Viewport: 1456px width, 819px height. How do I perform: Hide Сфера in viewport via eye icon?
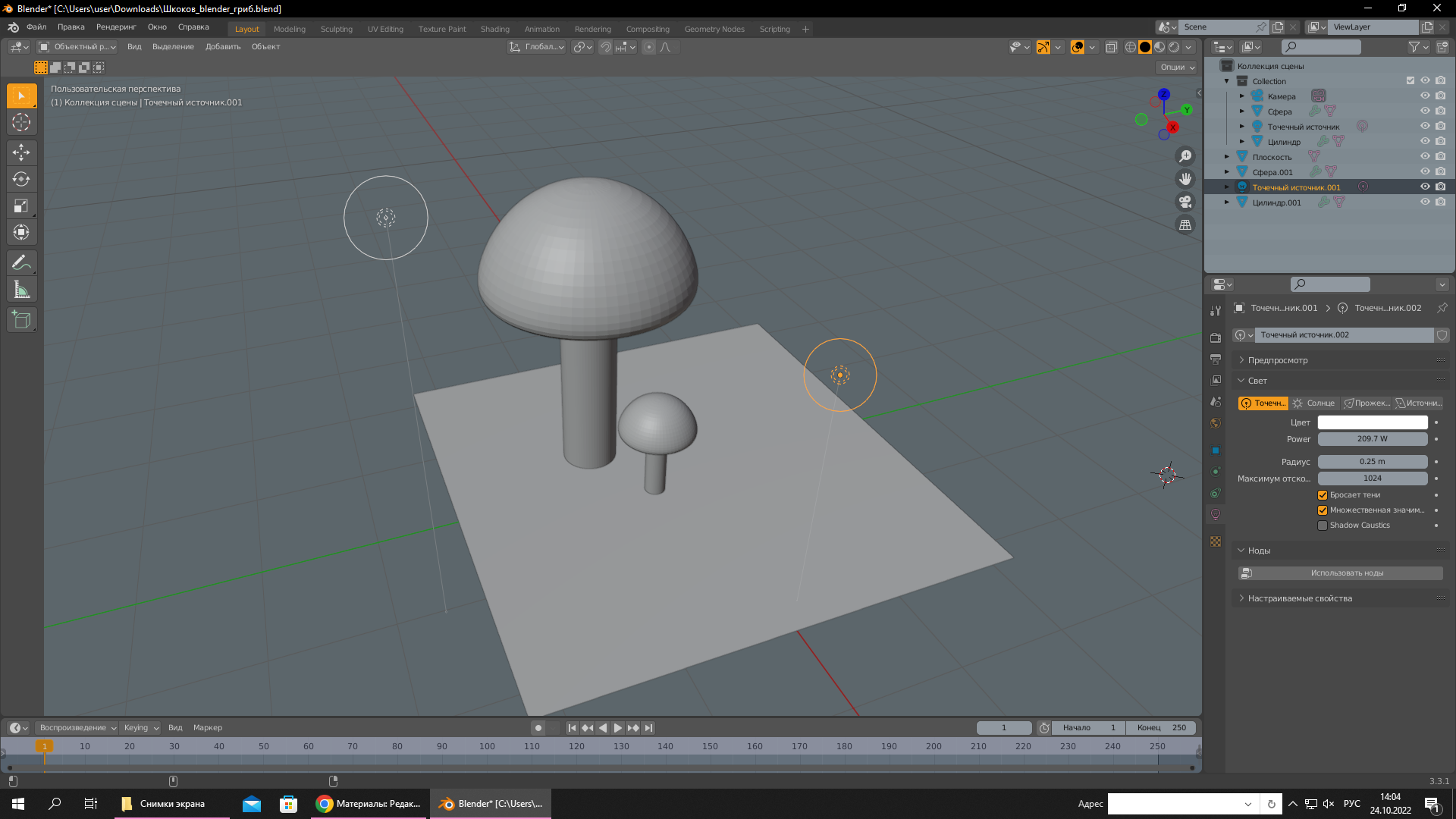coord(1425,111)
